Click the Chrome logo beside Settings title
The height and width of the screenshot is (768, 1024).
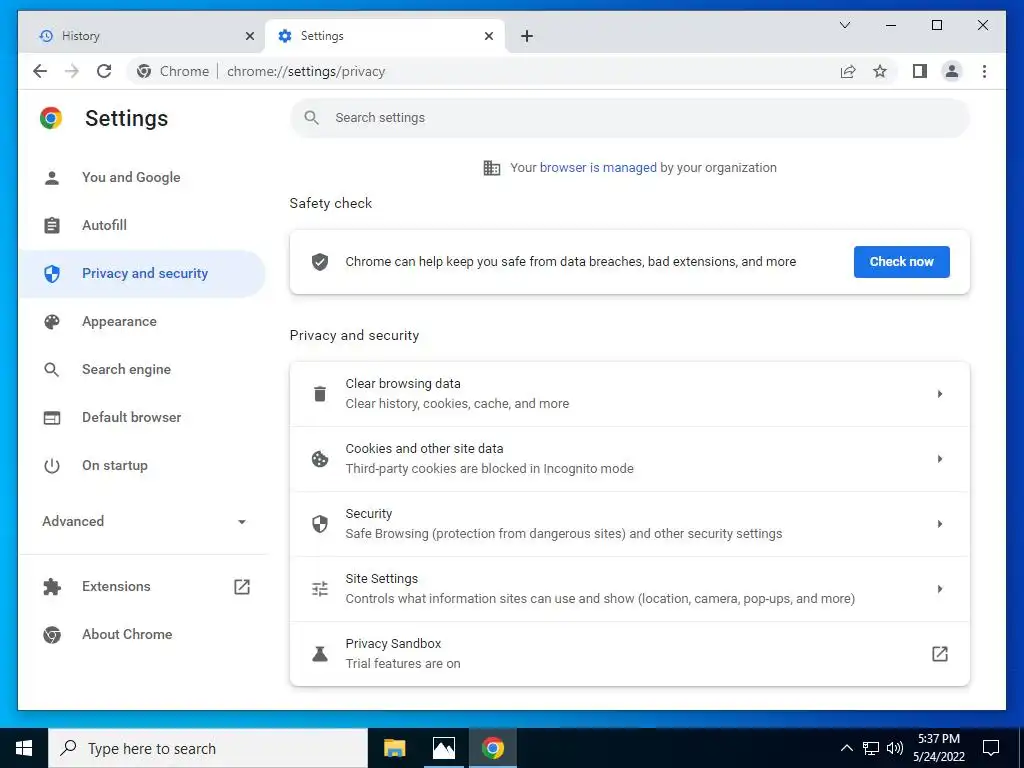click(x=51, y=118)
